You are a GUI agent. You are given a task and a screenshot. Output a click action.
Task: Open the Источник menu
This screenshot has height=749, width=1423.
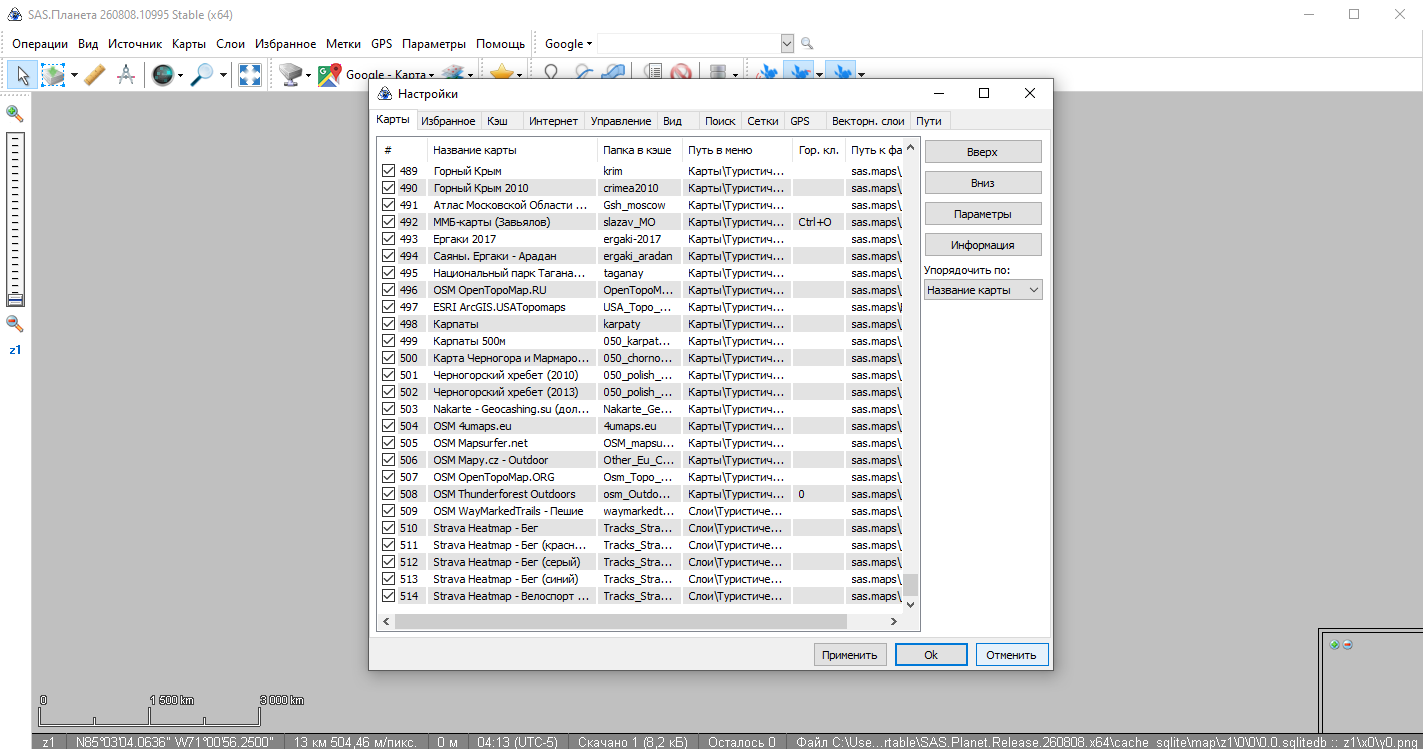tap(135, 44)
